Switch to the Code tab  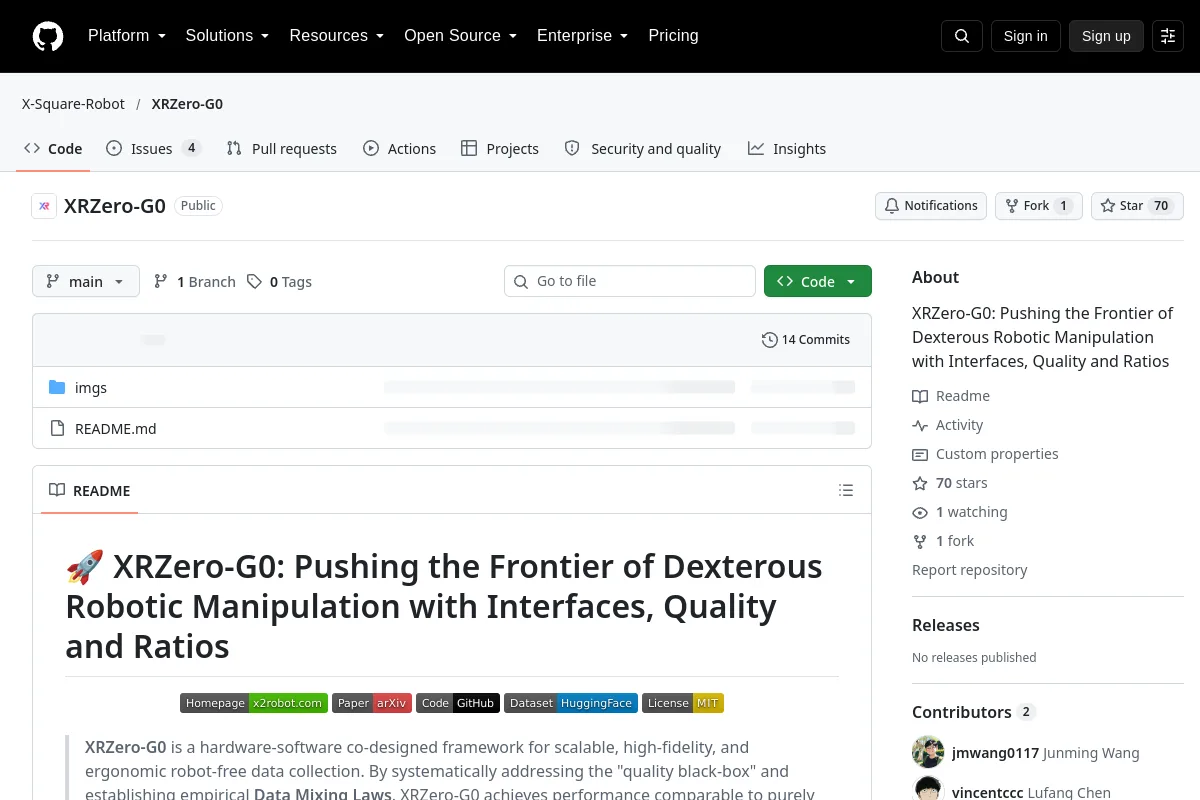coord(54,149)
